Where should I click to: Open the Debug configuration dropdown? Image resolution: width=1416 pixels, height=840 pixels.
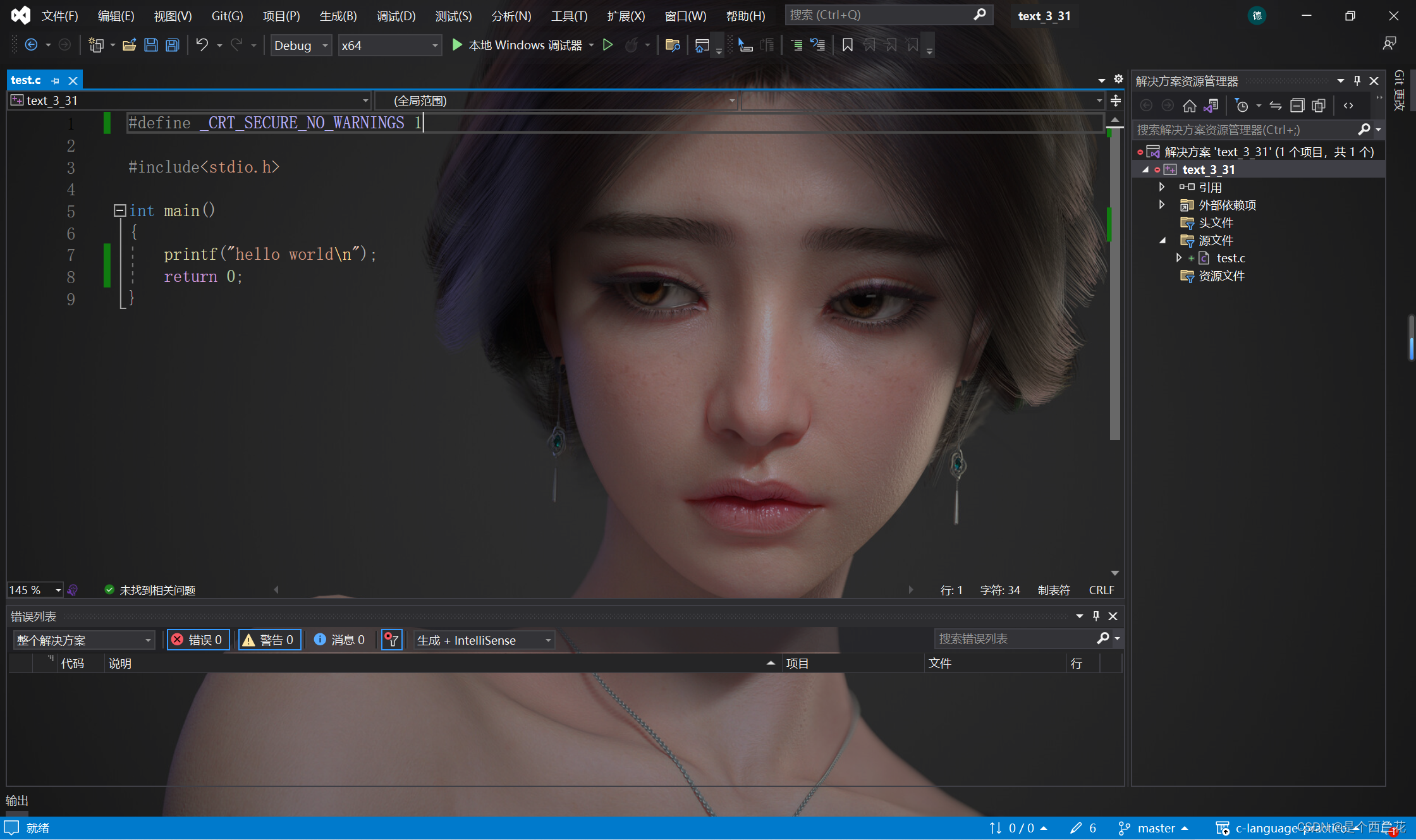tap(301, 45)
